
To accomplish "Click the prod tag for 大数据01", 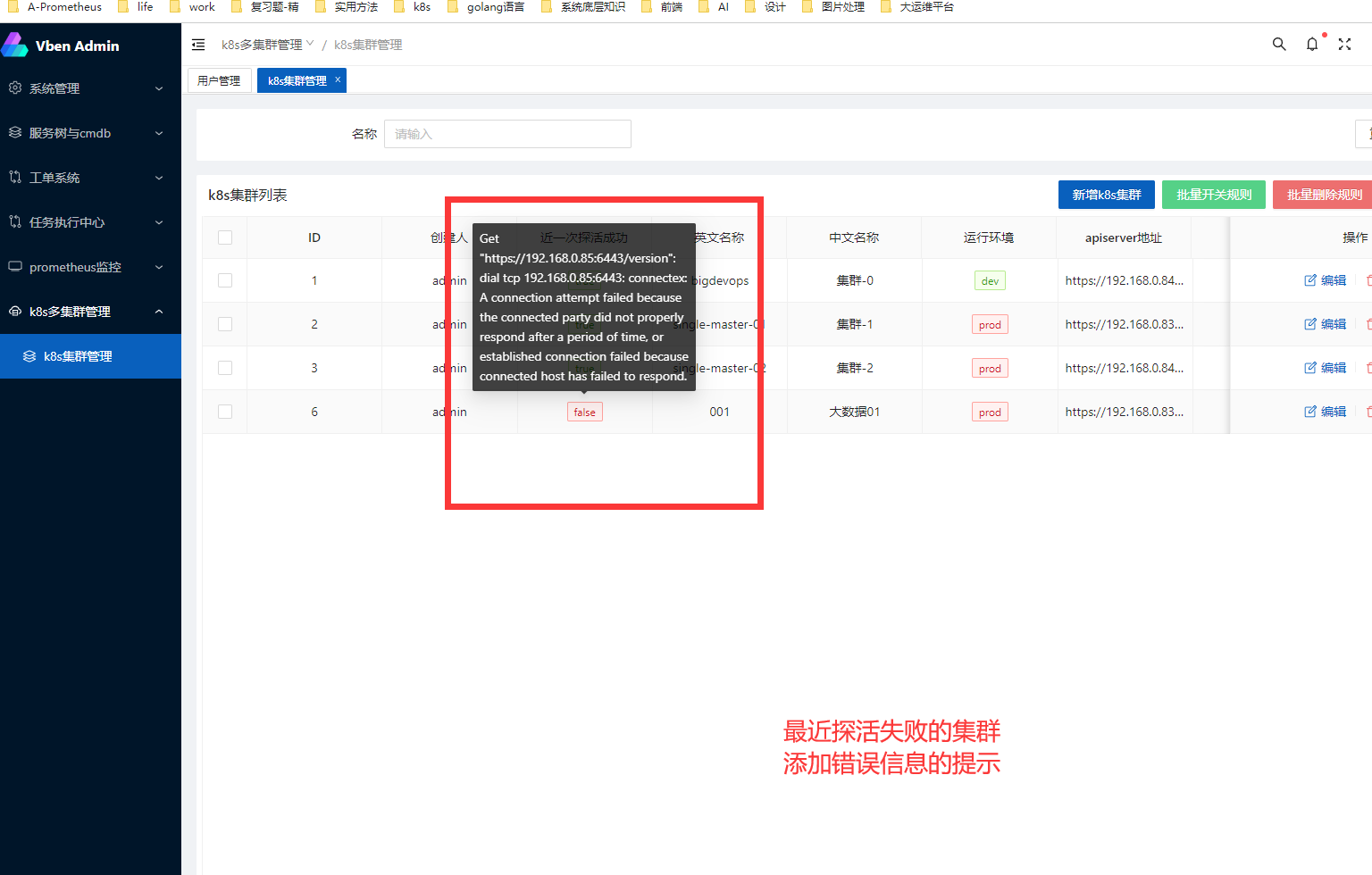I will pos(990,412).
